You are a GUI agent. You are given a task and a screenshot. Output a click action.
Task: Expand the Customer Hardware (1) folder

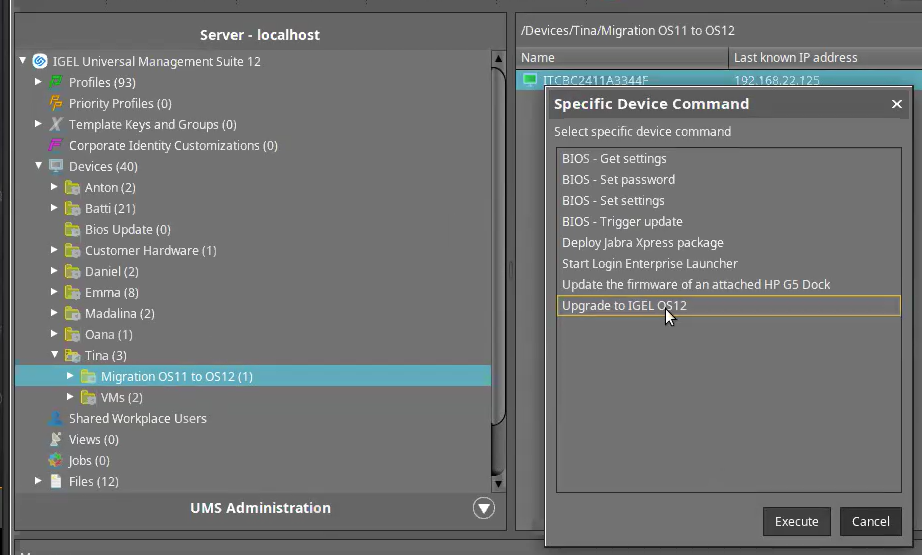point(54,250)
